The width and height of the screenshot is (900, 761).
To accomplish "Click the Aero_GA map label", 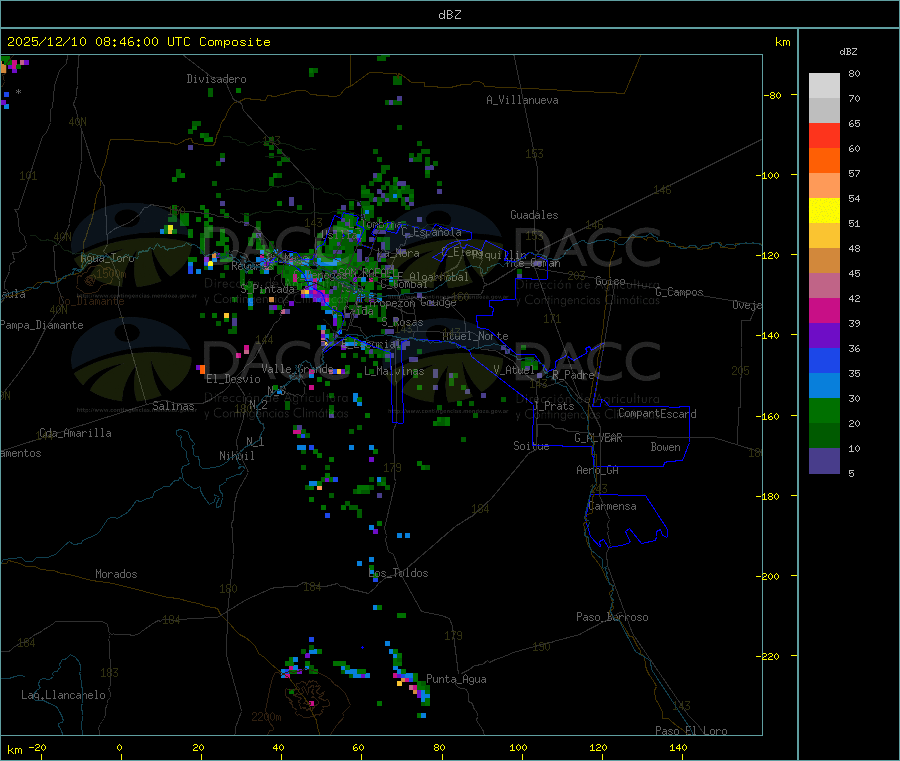I will pos(598,470).
